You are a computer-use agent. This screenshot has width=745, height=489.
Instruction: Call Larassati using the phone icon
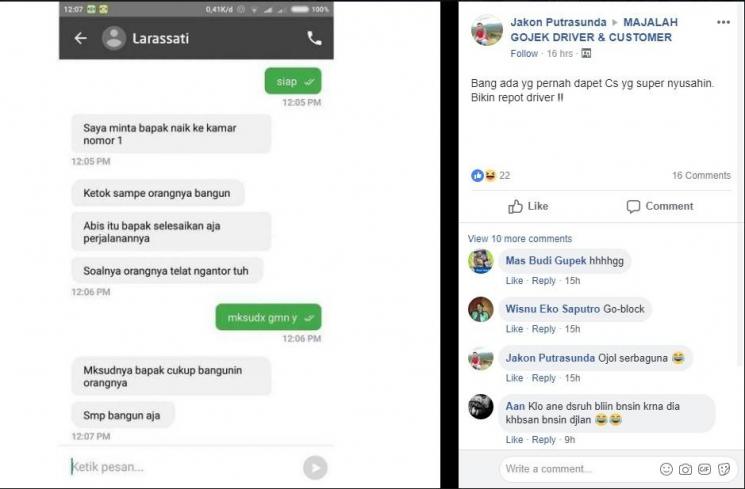[x=314, y=38]
